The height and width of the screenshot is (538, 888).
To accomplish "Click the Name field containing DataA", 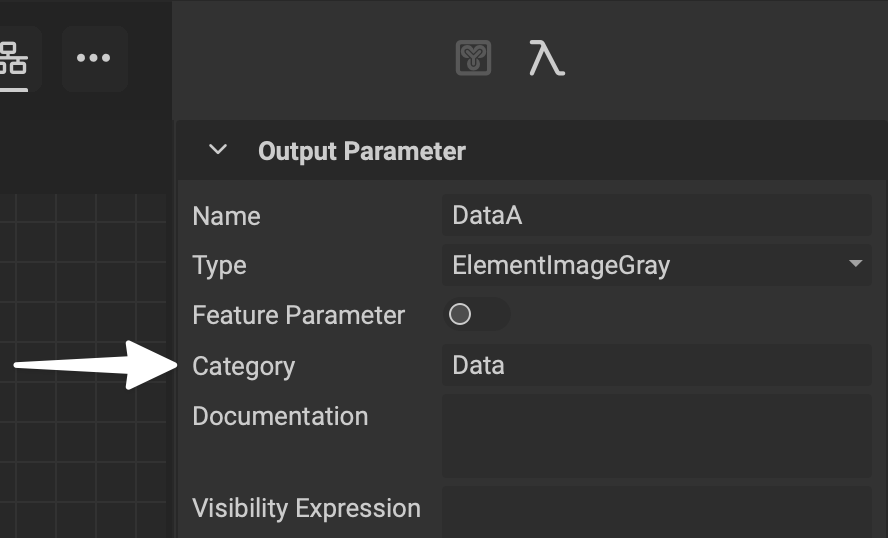I will (655, 215).
